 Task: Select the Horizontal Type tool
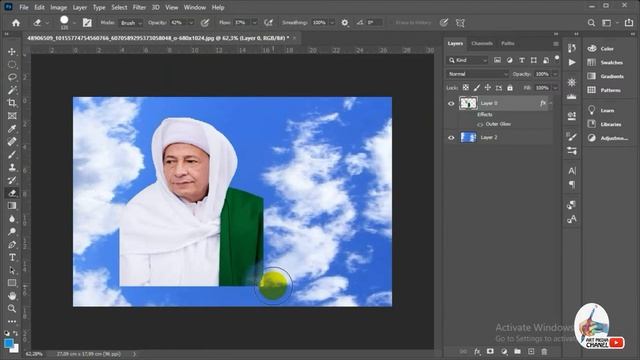(x=12, y=257)
